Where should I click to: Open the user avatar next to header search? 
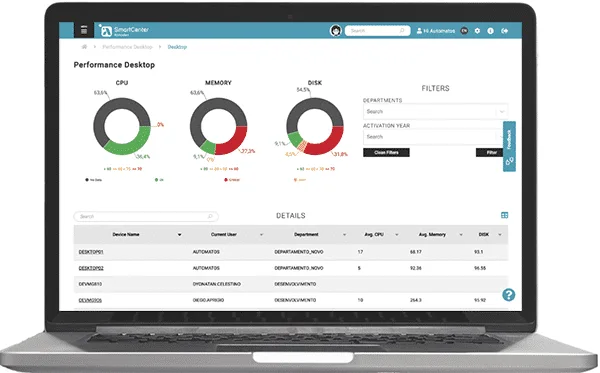(x=336, y=31)
